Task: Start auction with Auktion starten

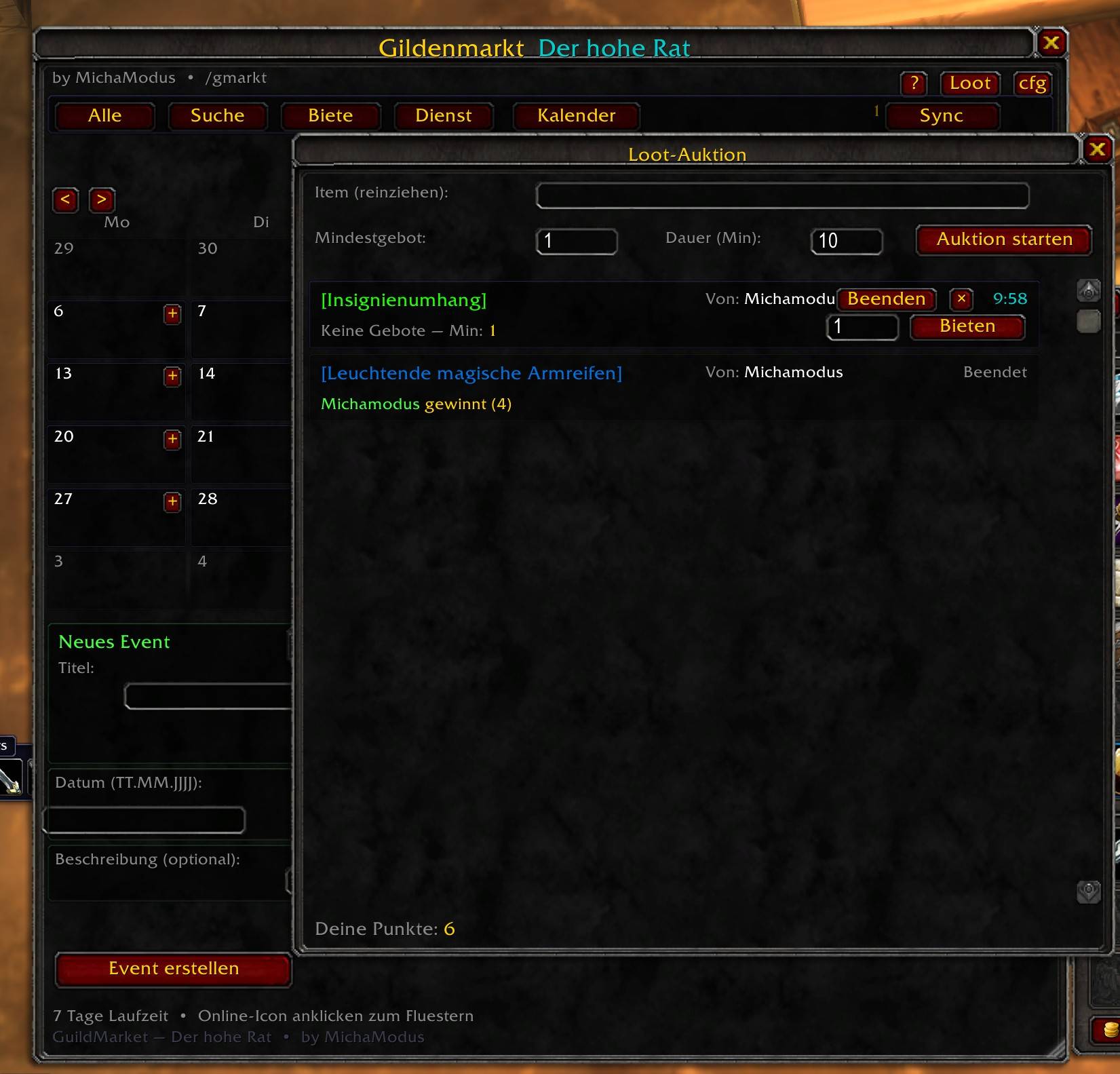Action: pos(1004,239)
